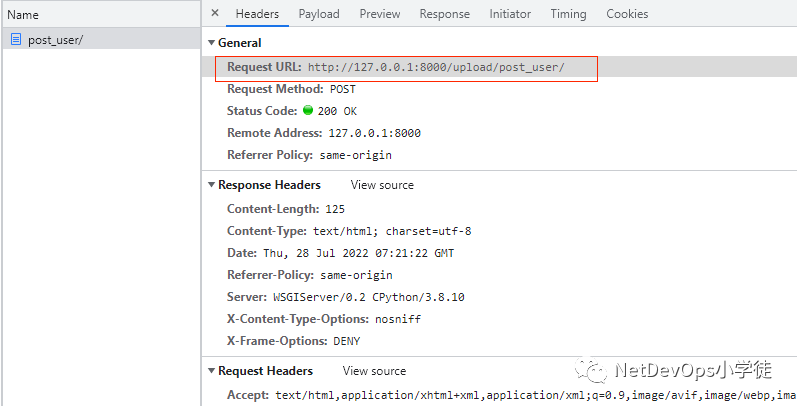The width and height of the screenshot is (797, 406).
Task: Select the Headers tab
Action: pyautogui.click(x=257, y=14)
